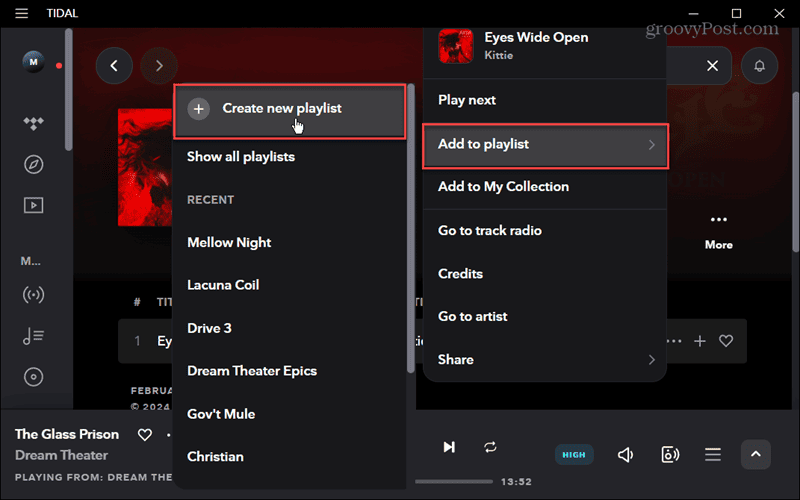Open the More three-dots button for album
The image size is (800, 500).
(719, 232)
